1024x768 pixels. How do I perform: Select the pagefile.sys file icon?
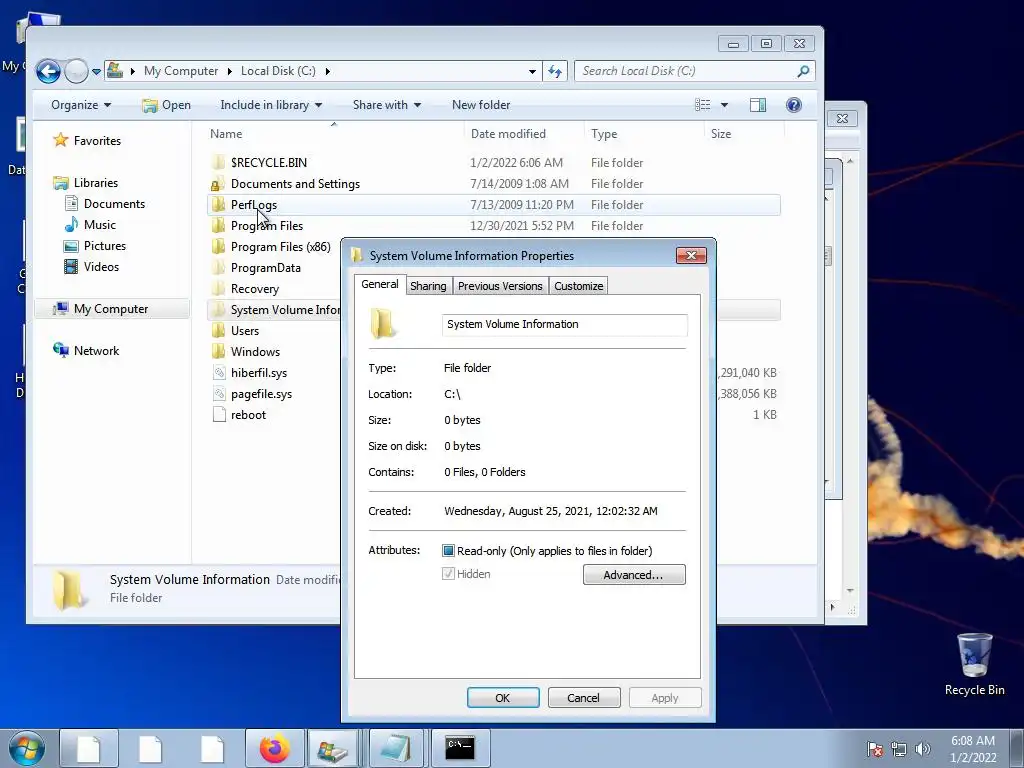point(219,393)
